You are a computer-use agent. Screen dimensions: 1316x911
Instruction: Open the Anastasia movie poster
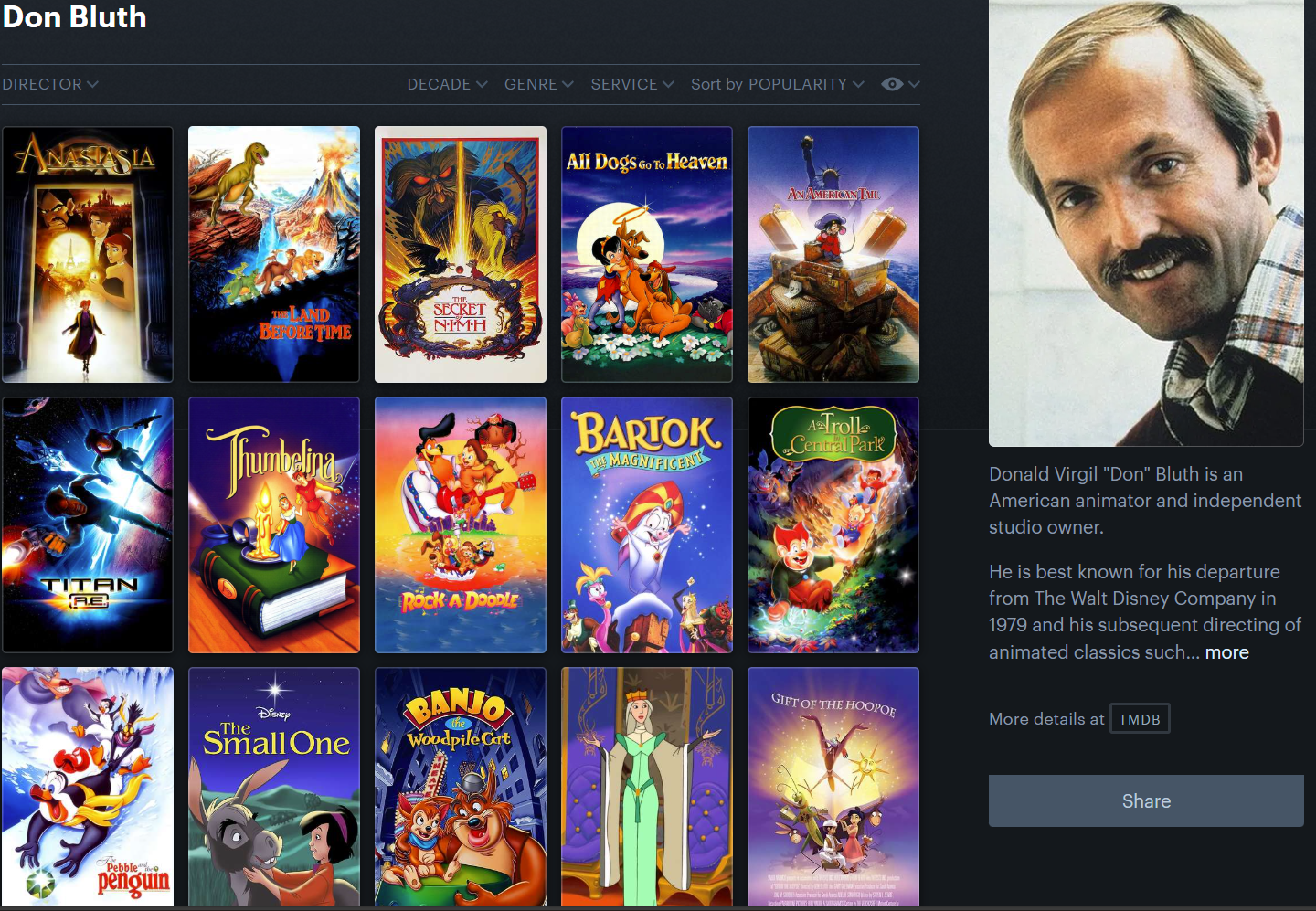pyautogui.click(x=88, y=254)
